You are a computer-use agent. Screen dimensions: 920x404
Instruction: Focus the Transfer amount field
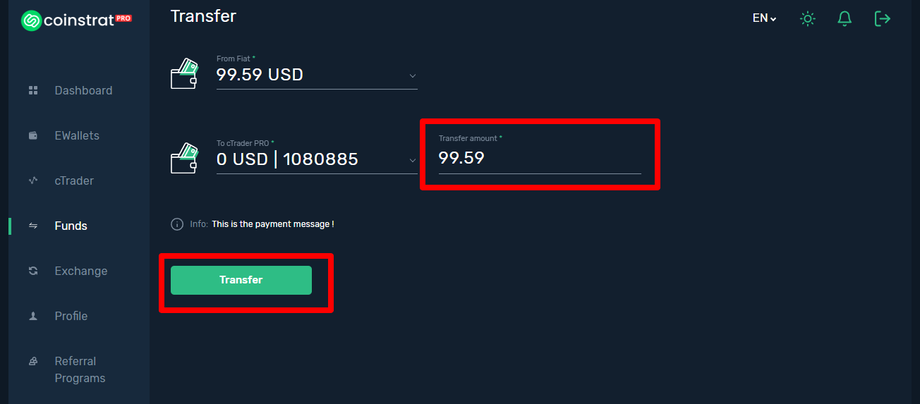(539, 158)
